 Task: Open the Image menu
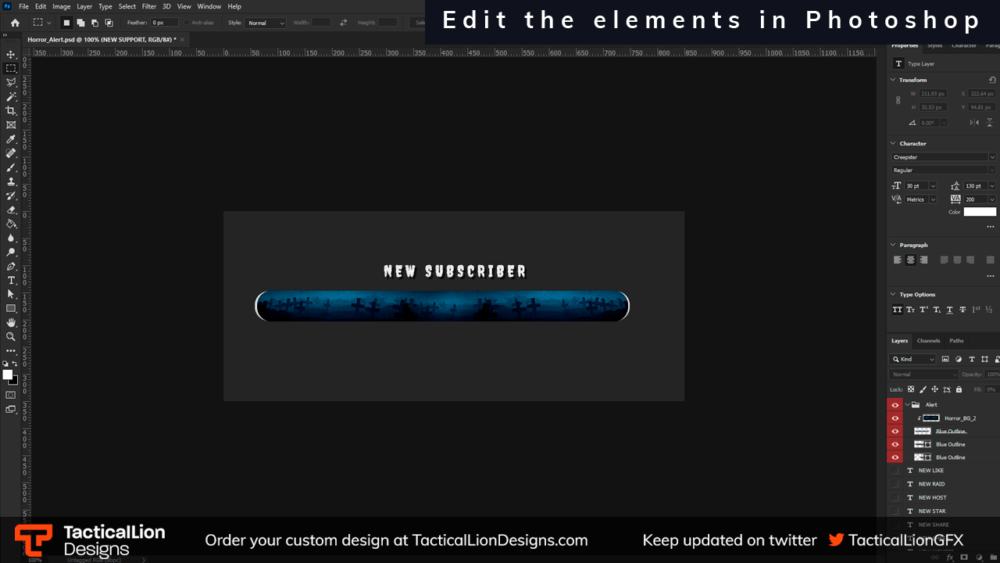point(61,6)
